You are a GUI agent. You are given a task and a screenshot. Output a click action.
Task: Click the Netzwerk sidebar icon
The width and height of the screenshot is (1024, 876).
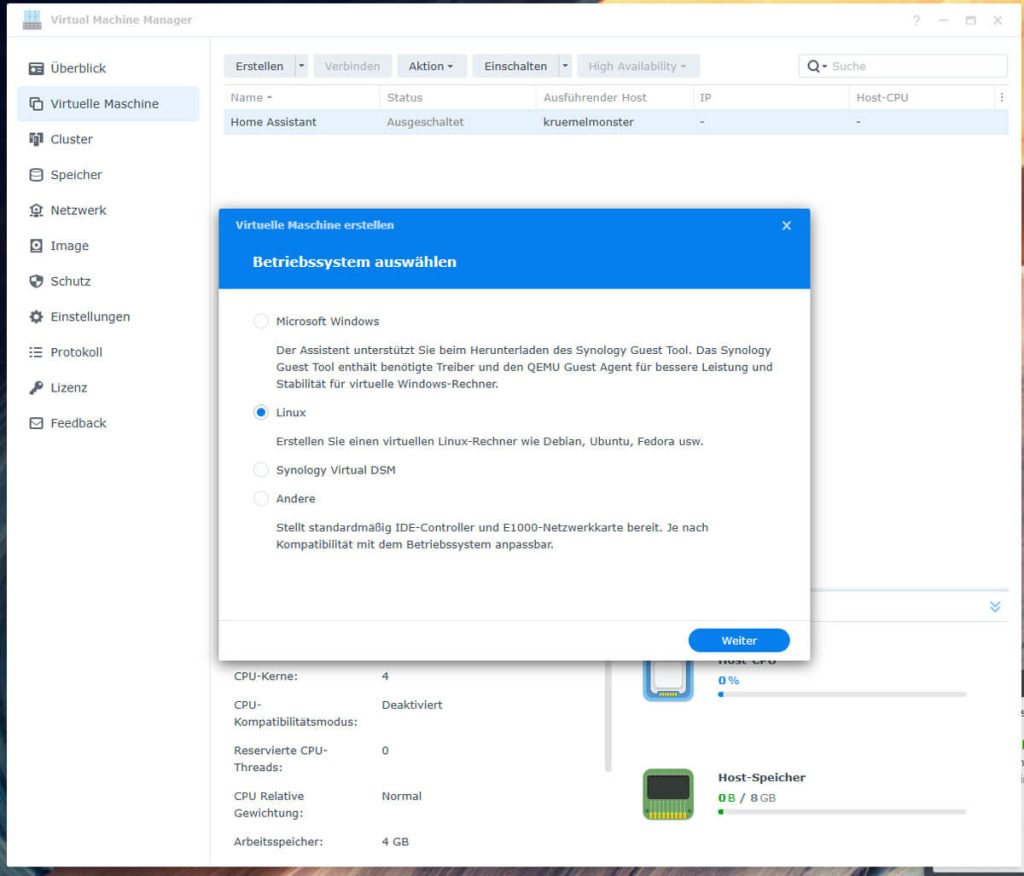36,211
